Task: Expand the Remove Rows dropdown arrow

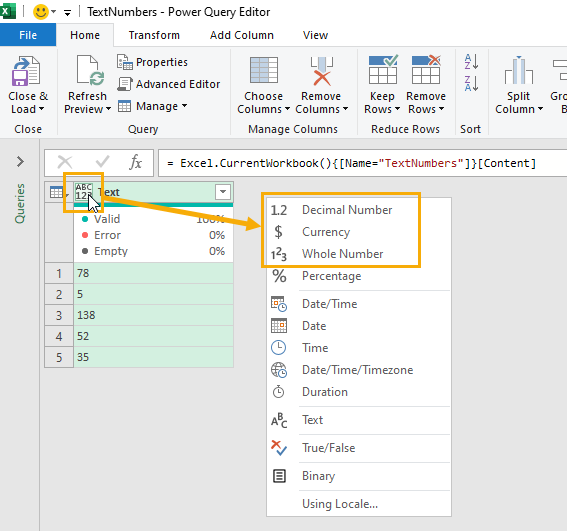Action: [x=441, y=109]
